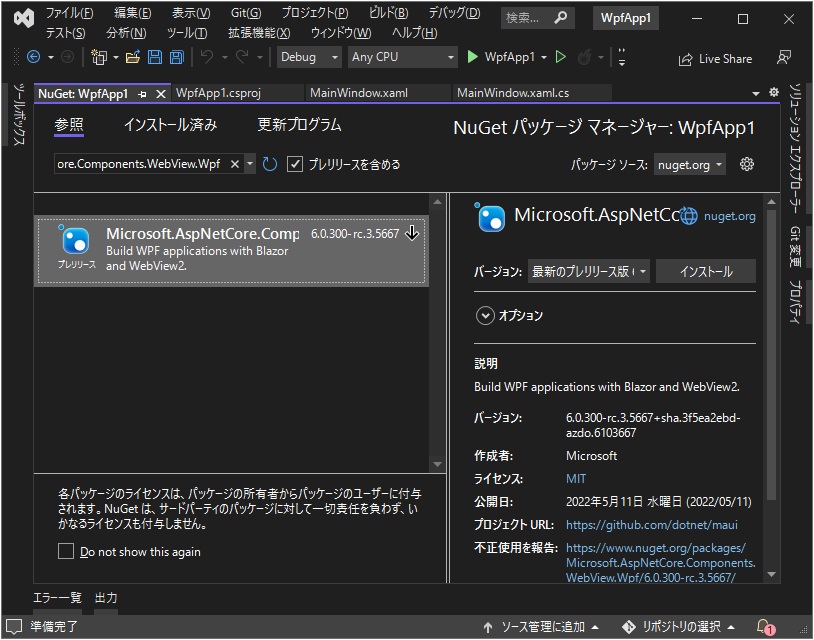
Task: Close the NuGet: WpfApp1 tab
Action: (161, 94)
